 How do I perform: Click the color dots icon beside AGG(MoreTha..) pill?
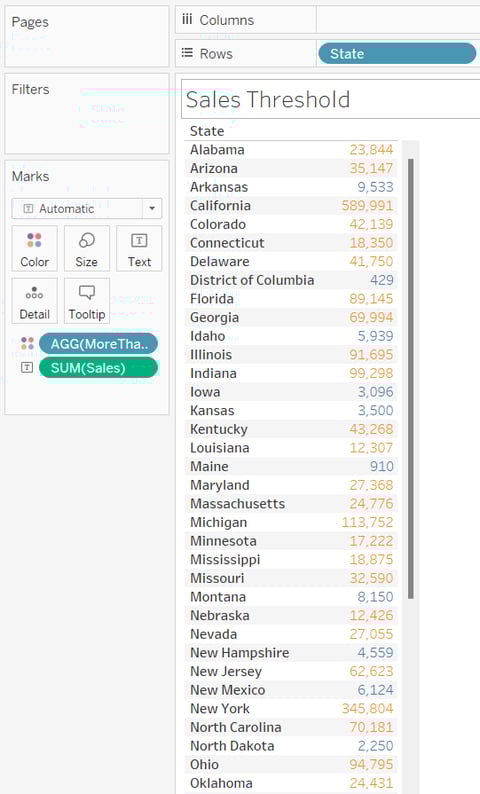pos(27,343)
